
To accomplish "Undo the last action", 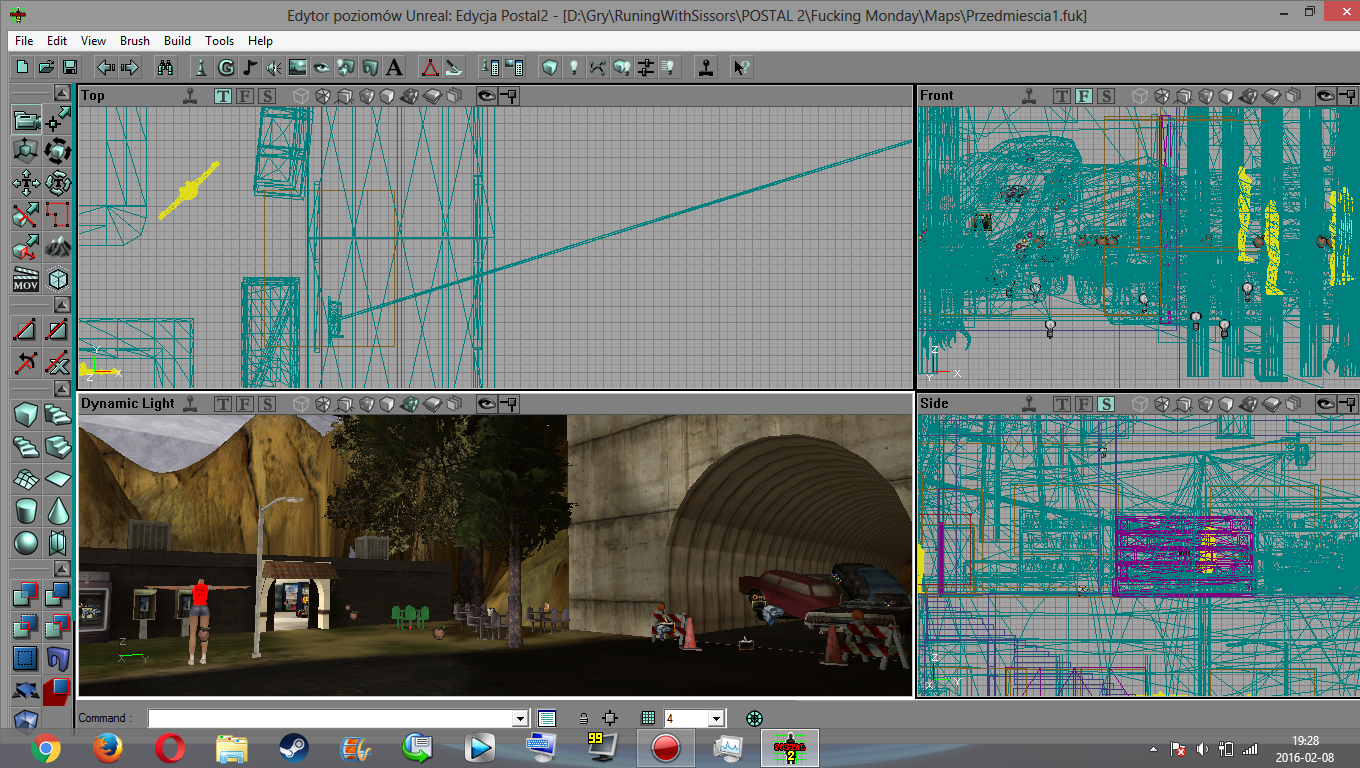I will pos(105,67).
